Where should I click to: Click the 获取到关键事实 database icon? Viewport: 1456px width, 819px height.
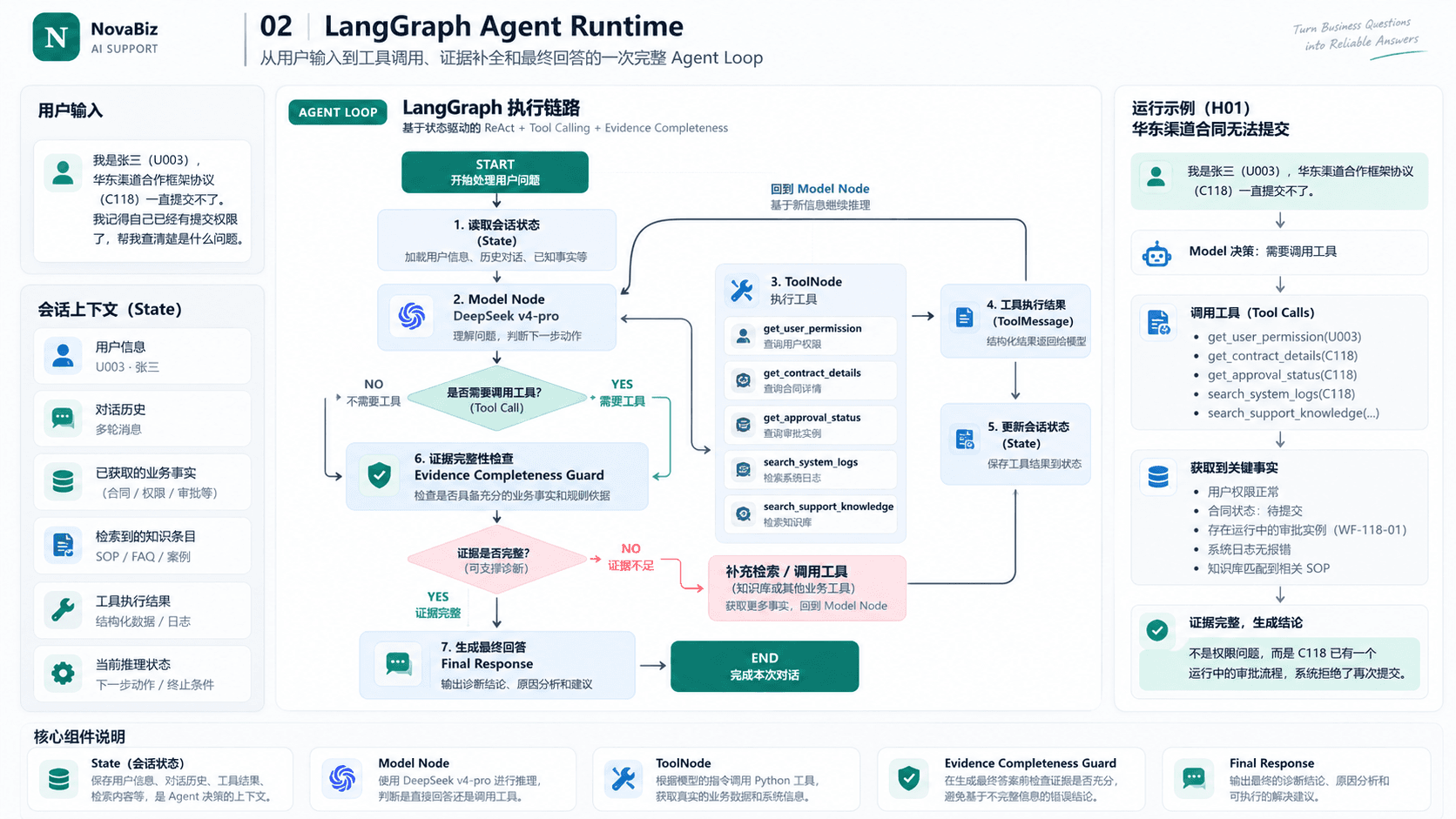click(1158, 477)
